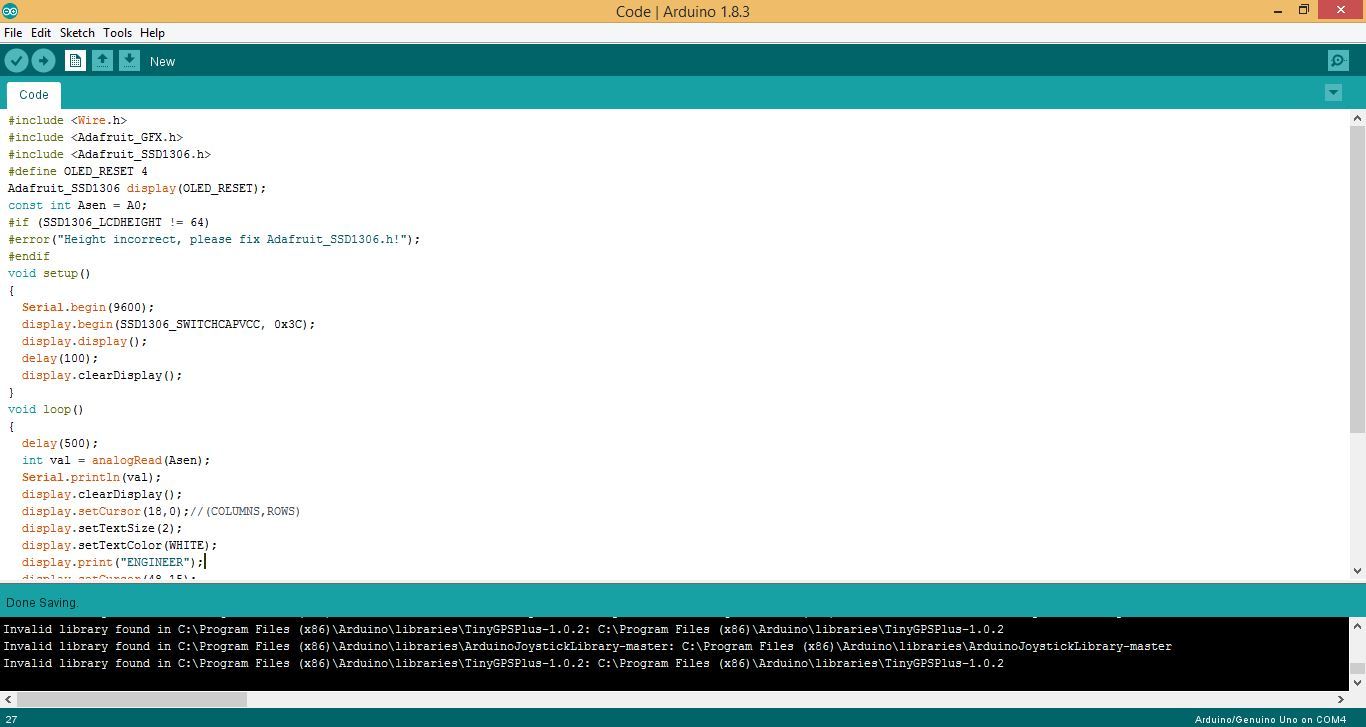
Task: Open the Edit menu
Action: pyautogui.click(x=40, y=32)
